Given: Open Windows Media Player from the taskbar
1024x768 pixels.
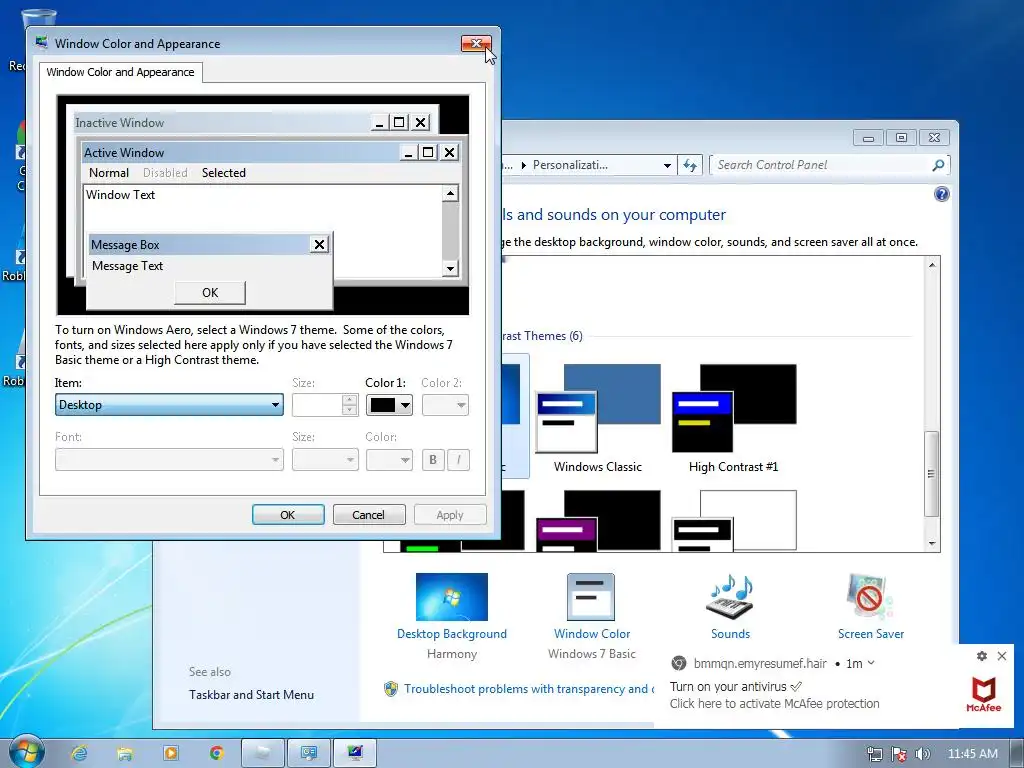Looking at the screenshot, I should coord(170,753).
